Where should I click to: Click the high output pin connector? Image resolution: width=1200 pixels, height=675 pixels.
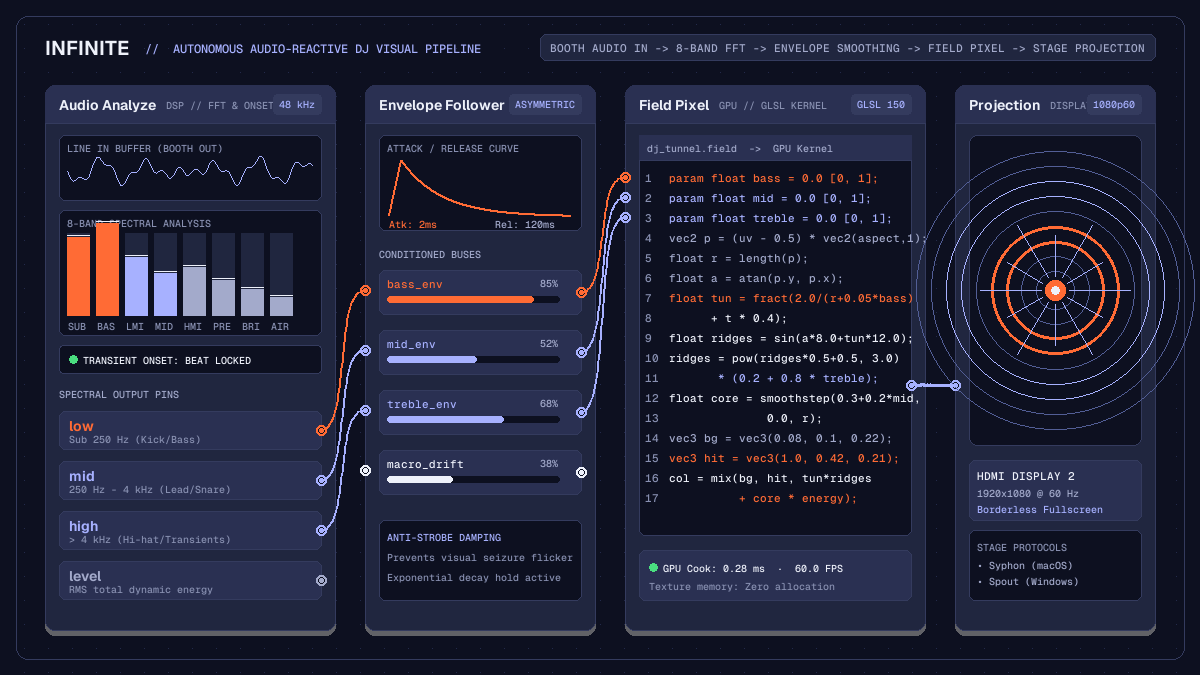point(321,530)
